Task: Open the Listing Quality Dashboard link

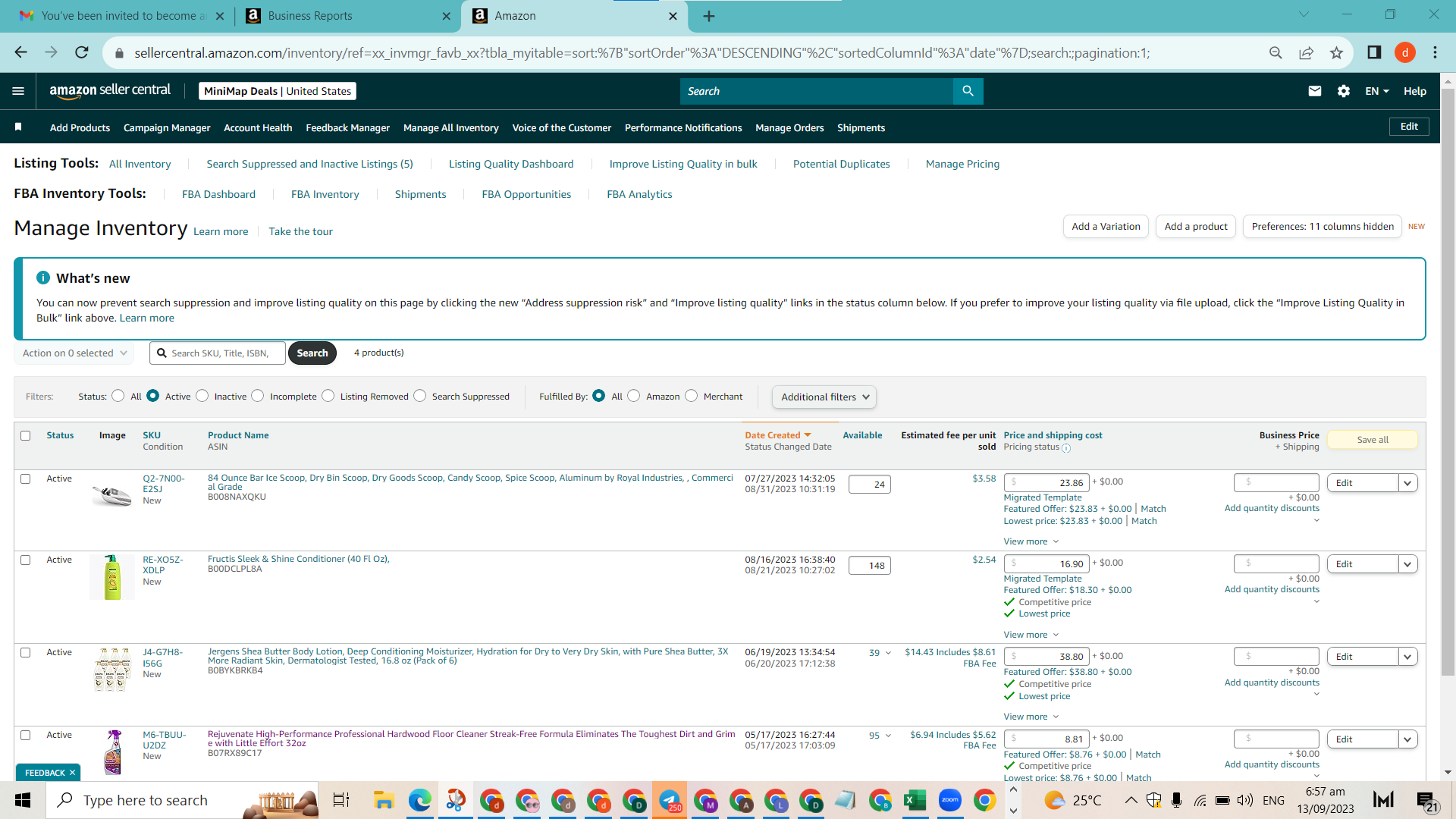Action: coord(511,164)
